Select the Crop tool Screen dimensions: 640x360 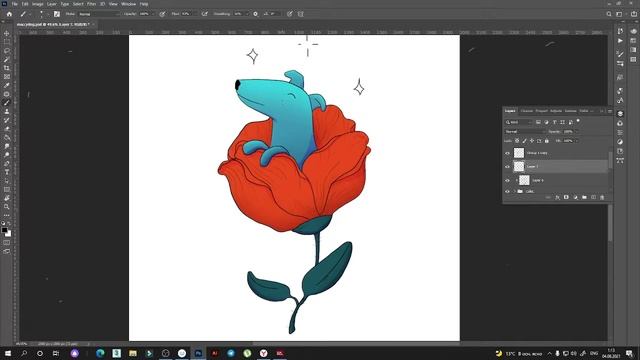(7, 68)
